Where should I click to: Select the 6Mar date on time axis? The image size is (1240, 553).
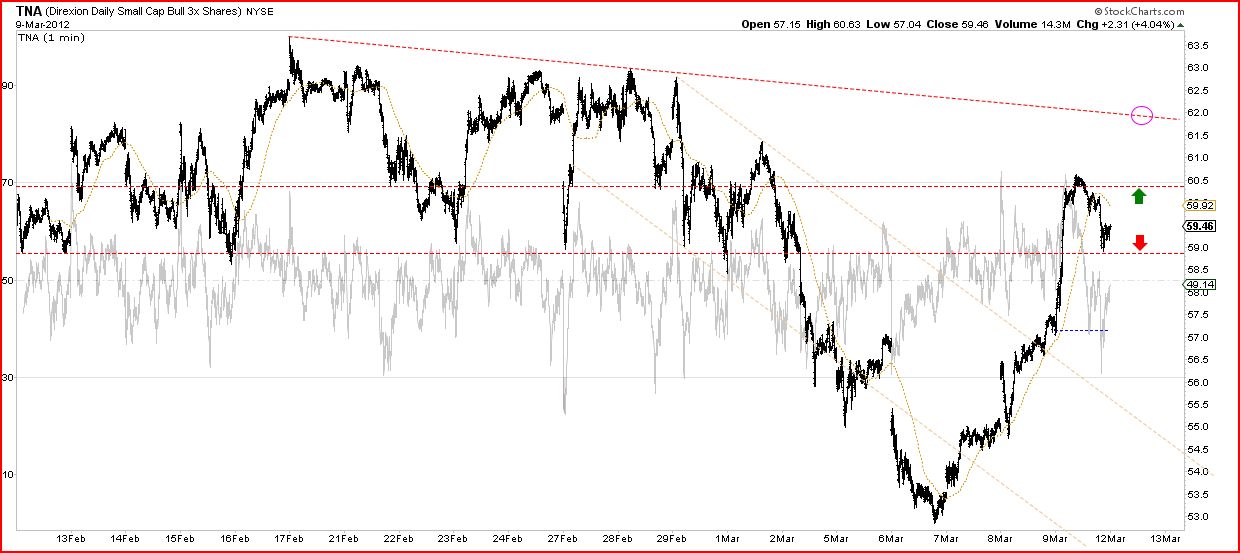889,537
